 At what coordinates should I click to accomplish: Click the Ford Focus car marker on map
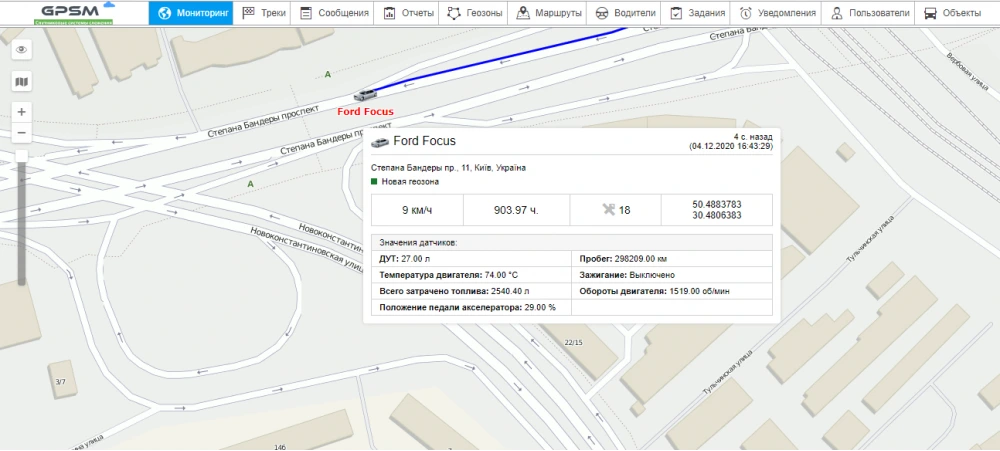pyautogui.click(x=366, y=95)
